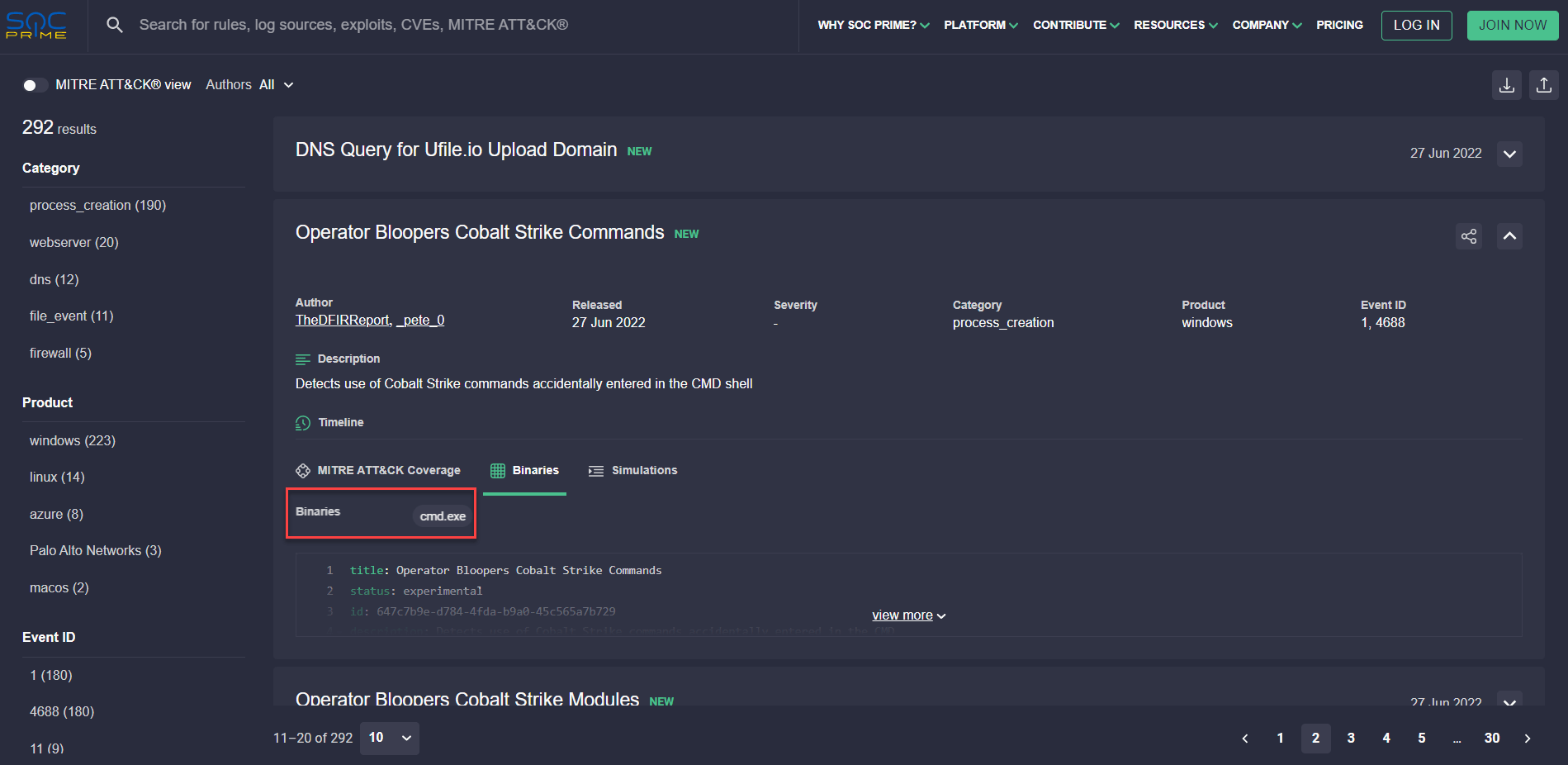The height and width of the screenshot is (765, 1568).
Task: Select the Binaries tab
Action: point(524,470)
